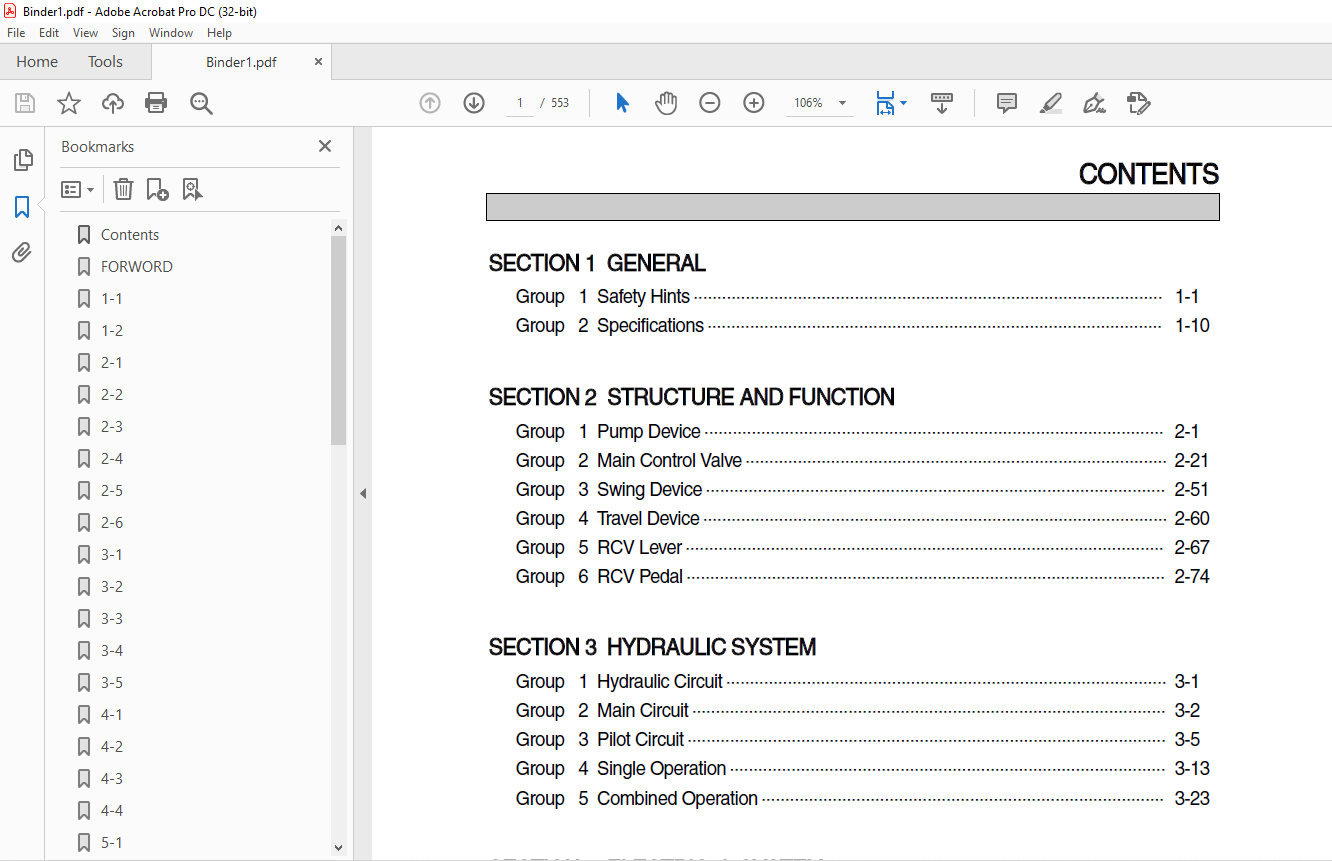Open the Window menu

(x=171, y=33)
